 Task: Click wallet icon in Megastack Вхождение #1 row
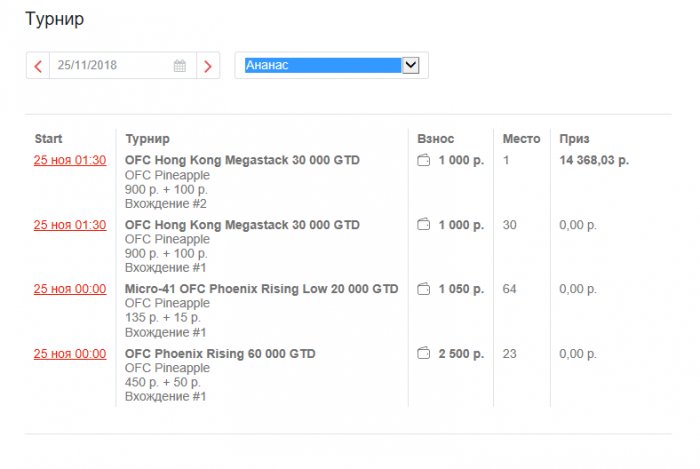tap(423, 225)
